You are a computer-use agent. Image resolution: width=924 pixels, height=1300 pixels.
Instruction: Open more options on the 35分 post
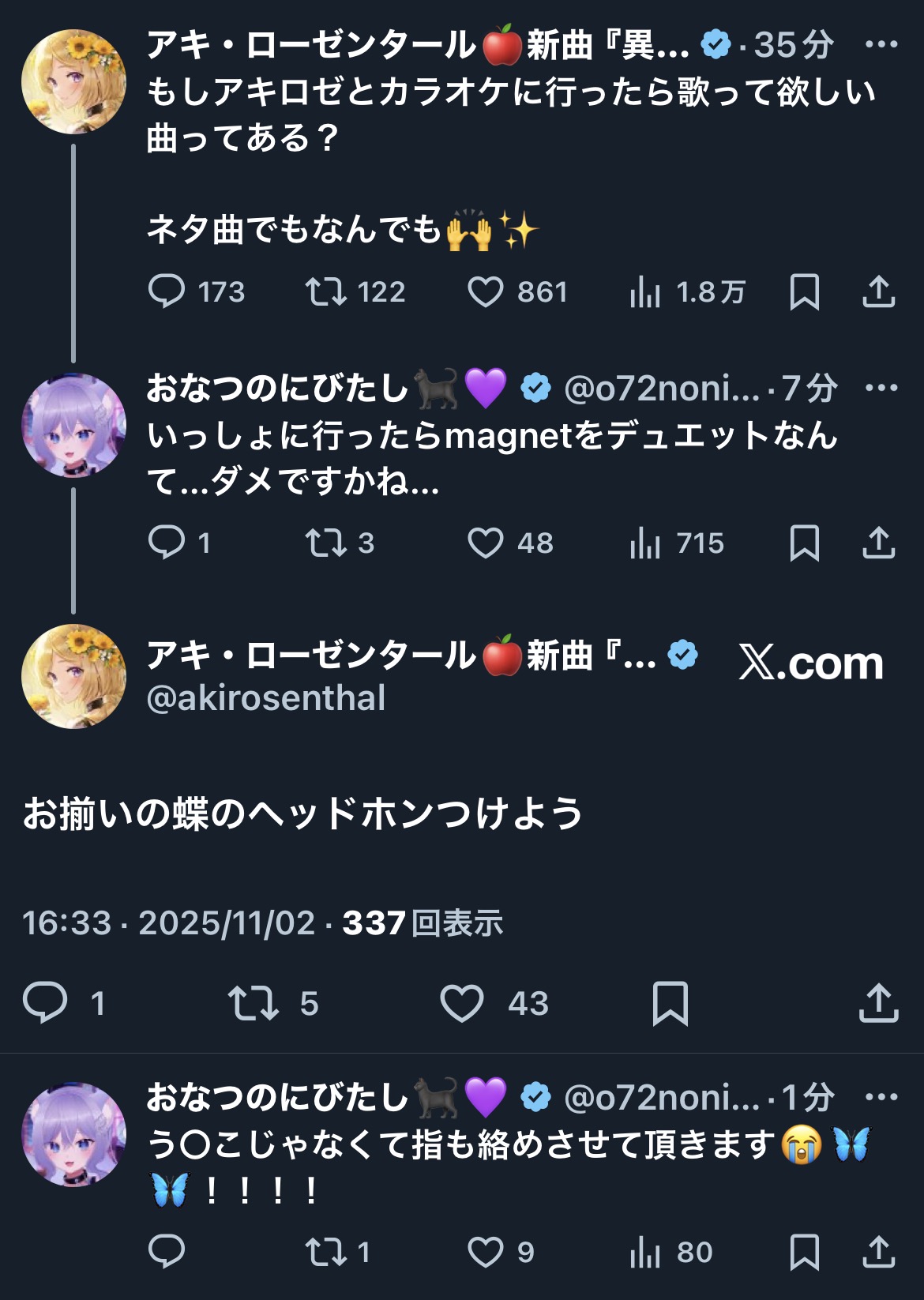pyautogui.click(x=881, y=44)
